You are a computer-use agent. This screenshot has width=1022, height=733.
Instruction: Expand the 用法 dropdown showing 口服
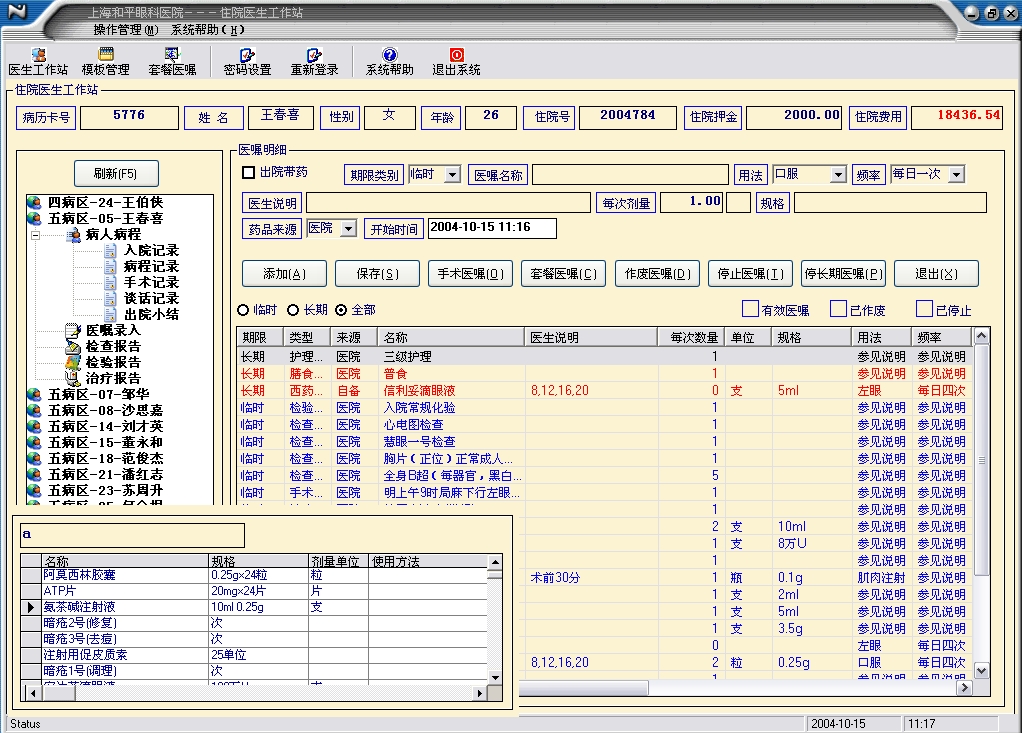tap(837, 175)
